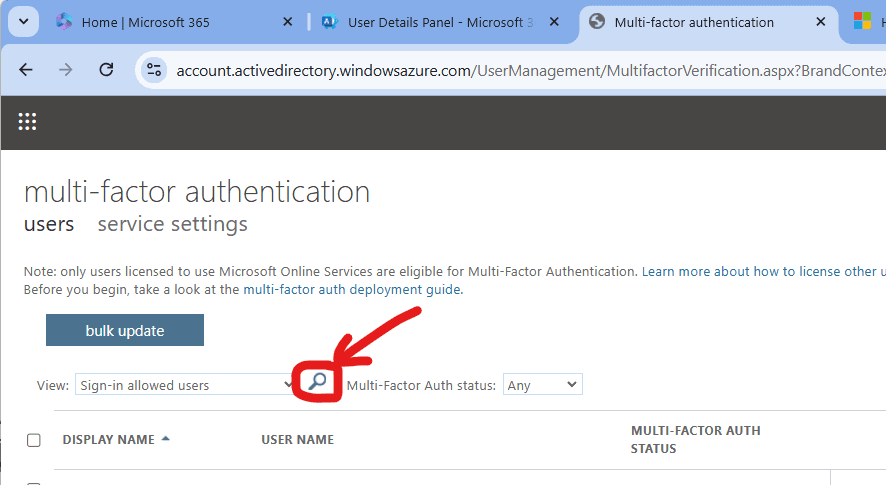Viewport: 886px width, 485px height.
Task: Open the app launcher waffle icon
Action: 27,122
